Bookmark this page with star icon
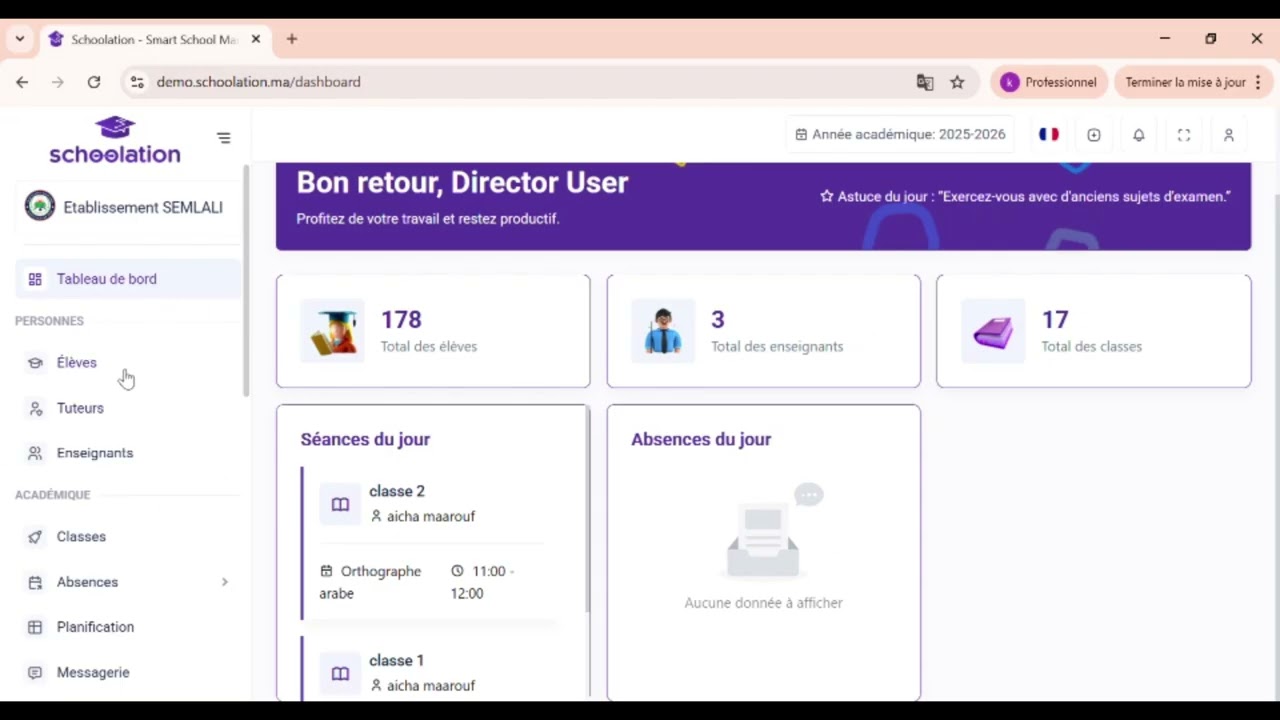The width and height of the screenshot is (1280, 720). (957, 82)
